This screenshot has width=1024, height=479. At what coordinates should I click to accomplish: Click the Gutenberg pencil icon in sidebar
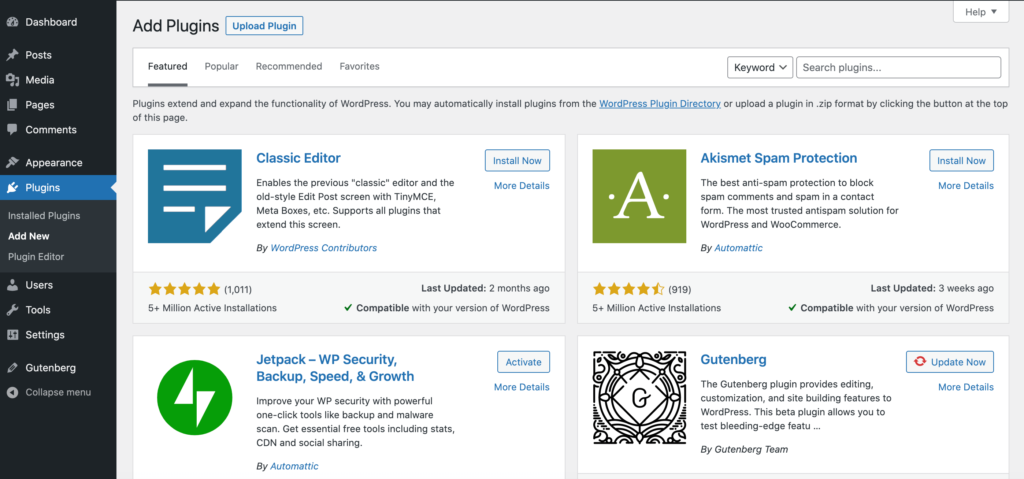tap(12, 368)
